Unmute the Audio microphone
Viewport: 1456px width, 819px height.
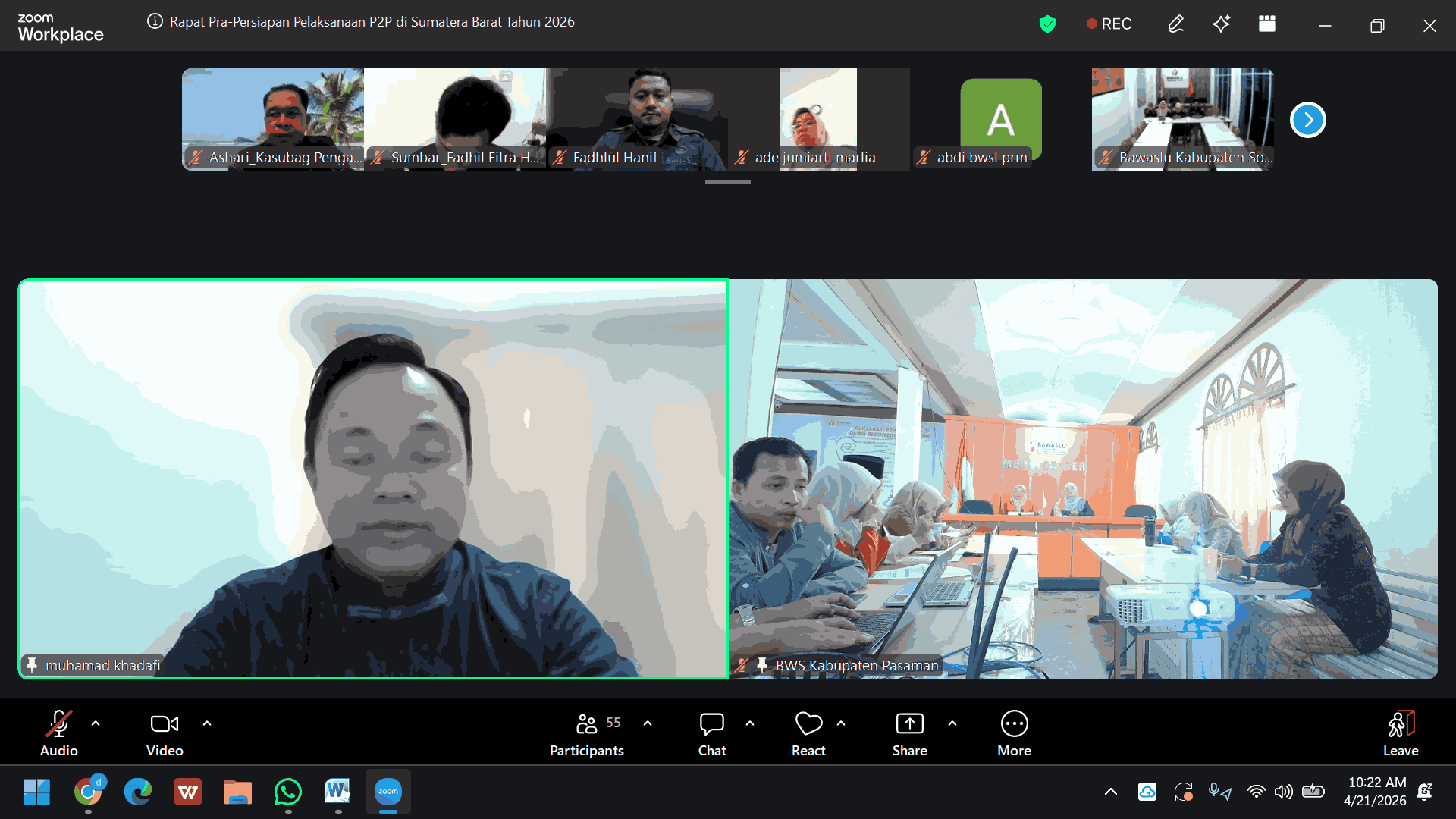click(x=59, y=724)
